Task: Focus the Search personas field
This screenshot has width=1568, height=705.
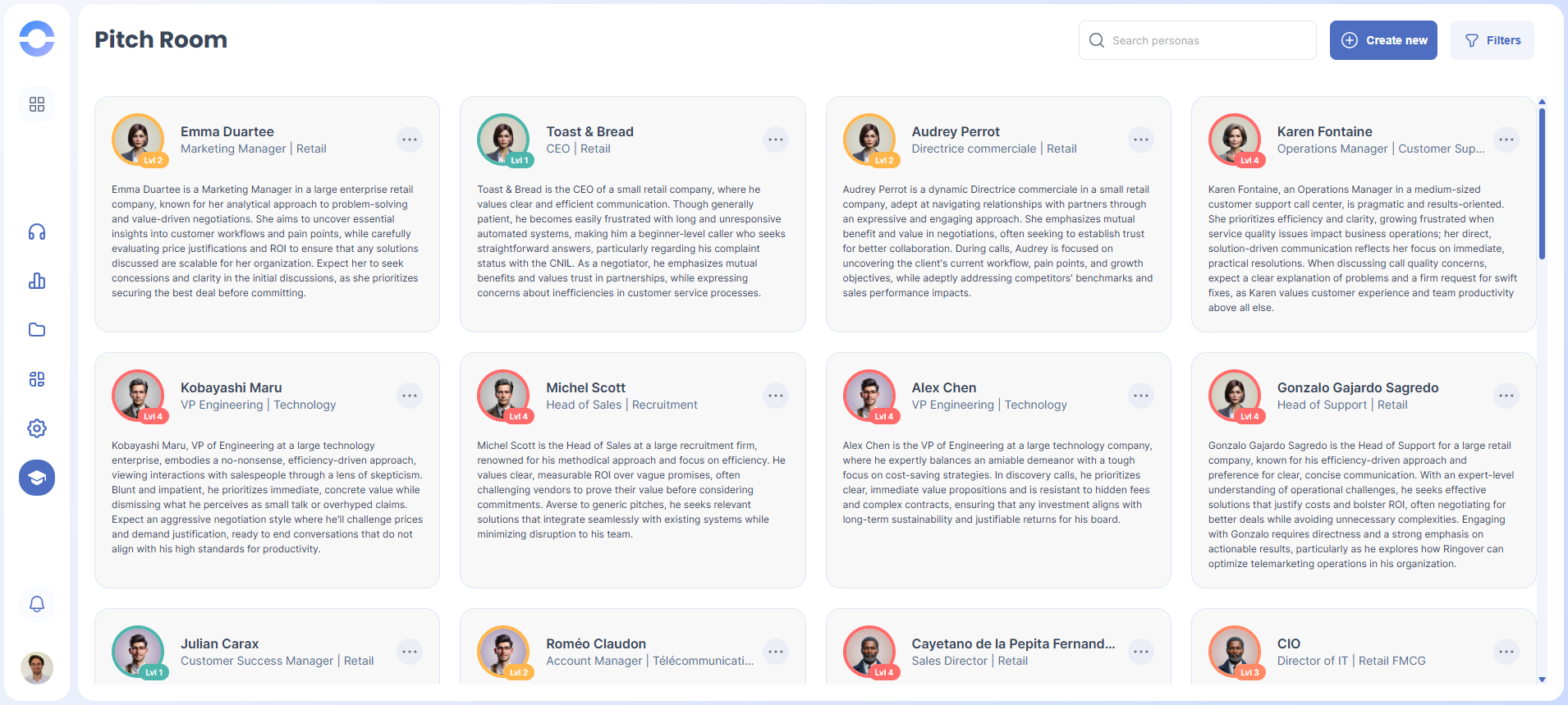Action: coord(1207,40)
